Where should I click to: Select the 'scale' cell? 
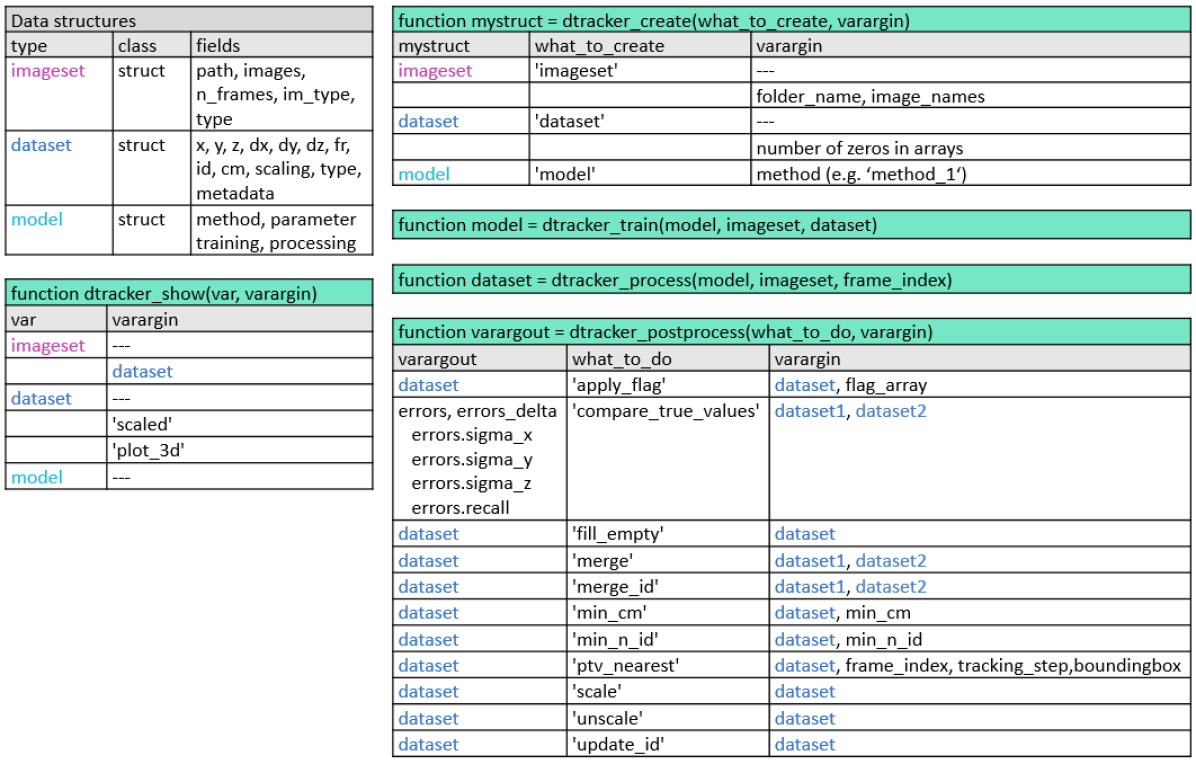pyautogui.click(x=668, y=691)
